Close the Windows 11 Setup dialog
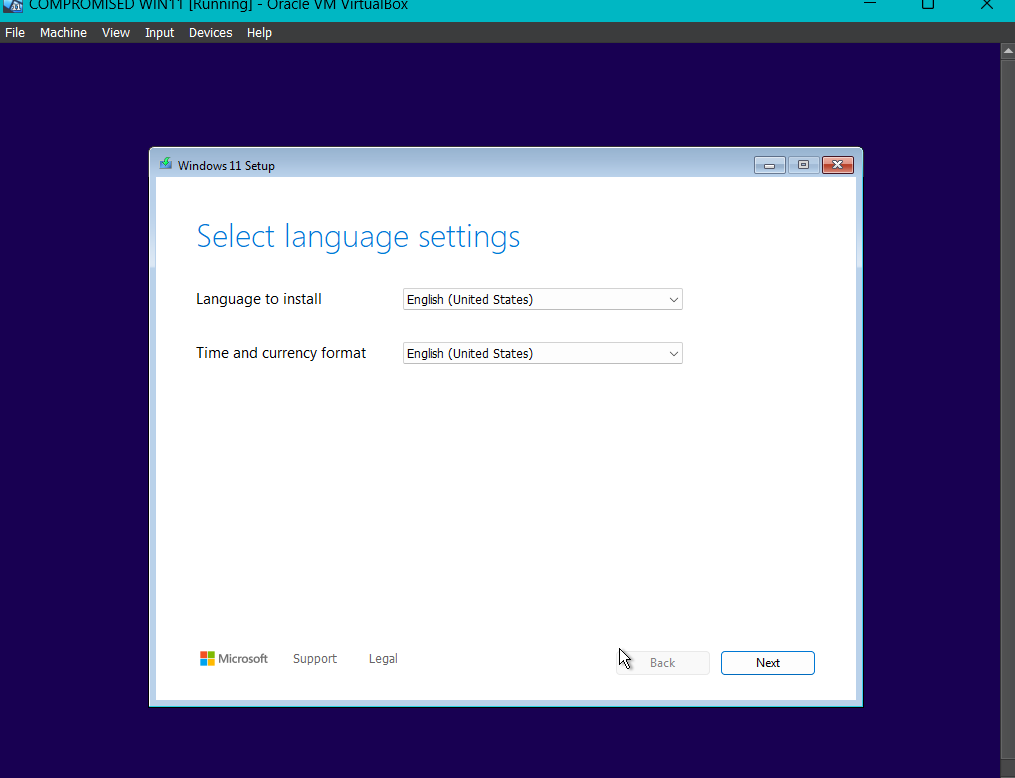 838,165
